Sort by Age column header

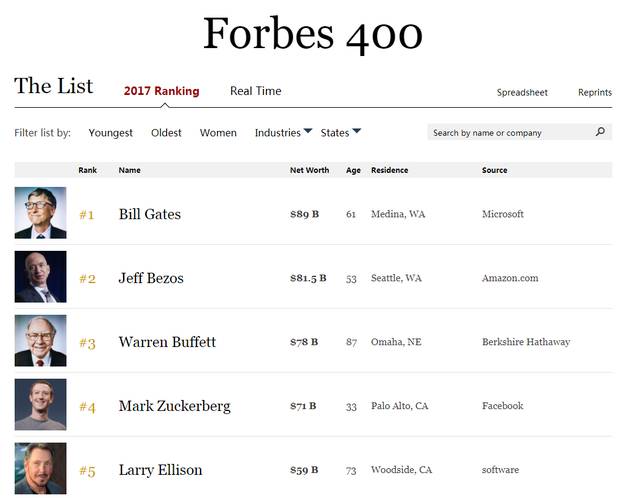click(352, 170)
